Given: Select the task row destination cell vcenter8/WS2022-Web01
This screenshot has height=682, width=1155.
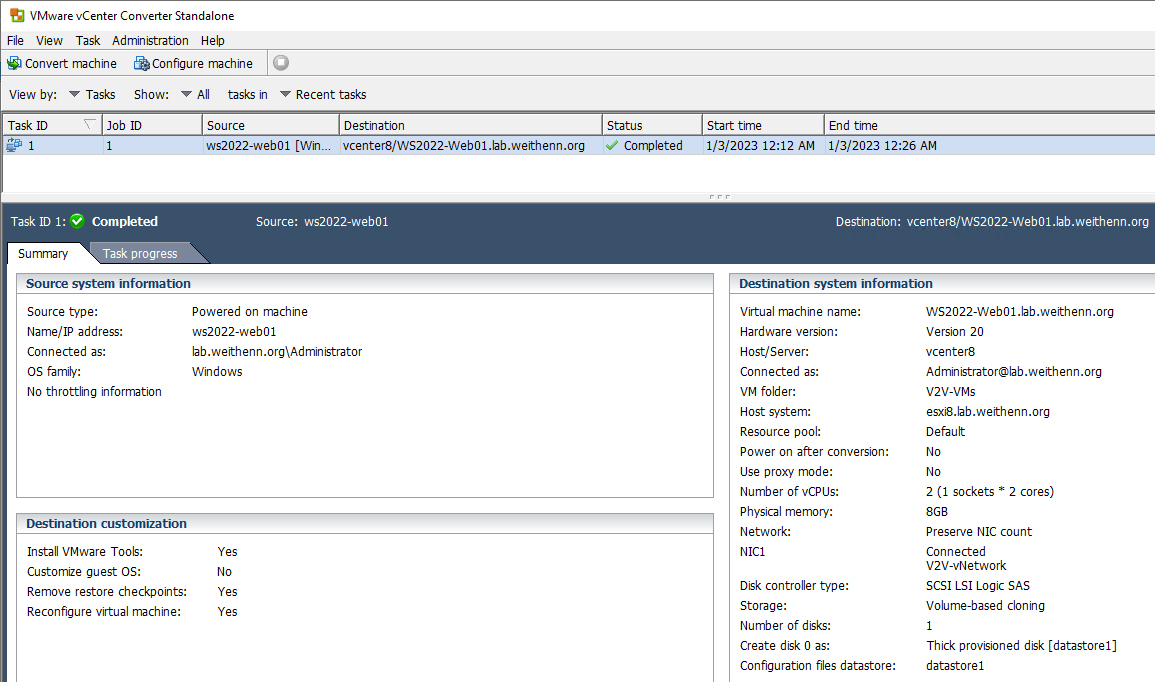Looking at the screenshot, I should pyautogui.click(x=464, y=145).
